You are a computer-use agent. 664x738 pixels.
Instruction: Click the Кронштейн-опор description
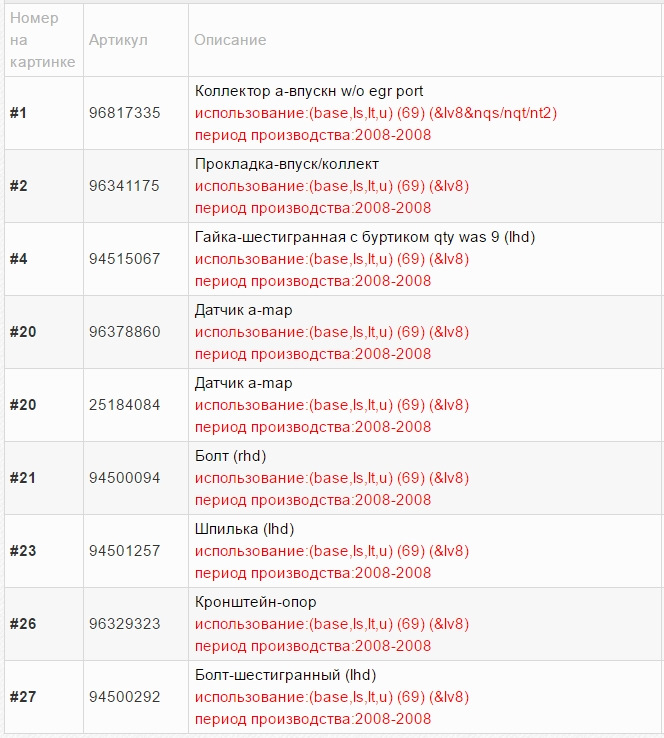tap(256, 602)
